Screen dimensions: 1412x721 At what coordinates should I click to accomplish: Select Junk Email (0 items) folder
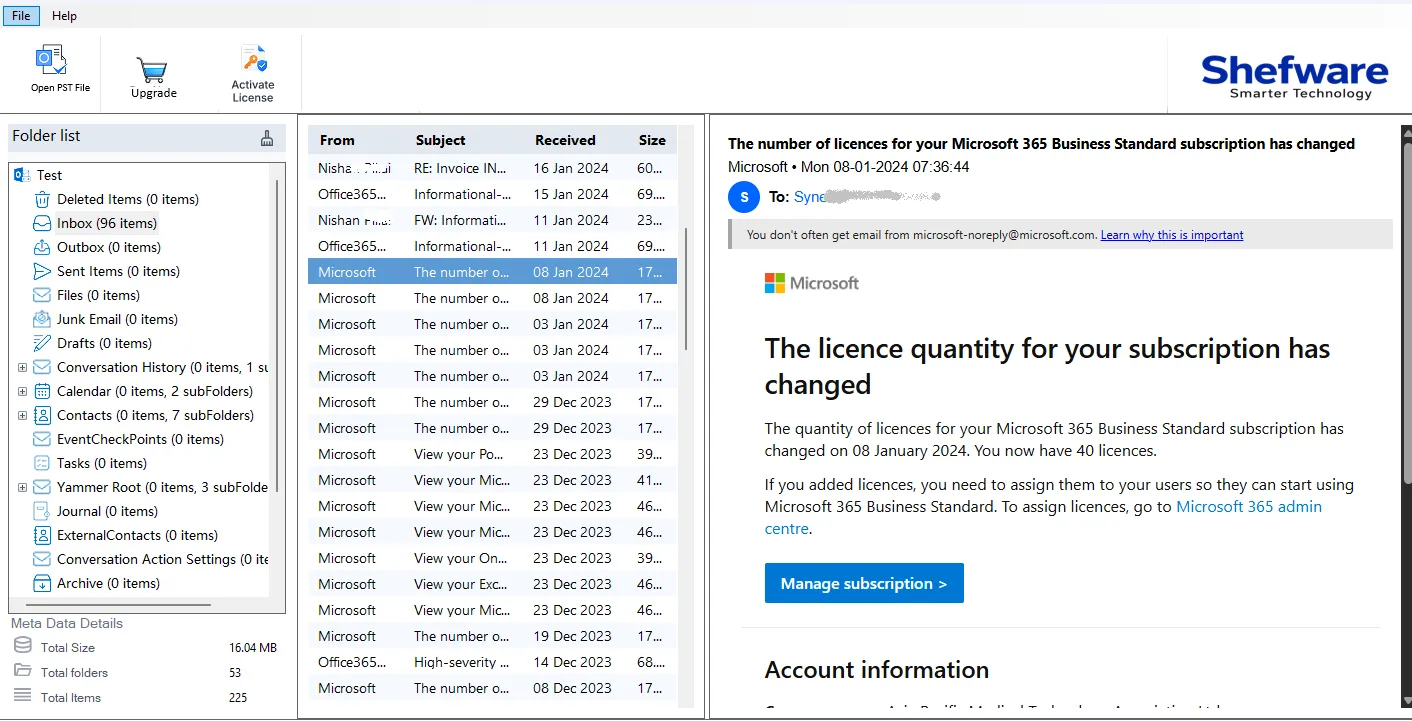click(117, 319)
